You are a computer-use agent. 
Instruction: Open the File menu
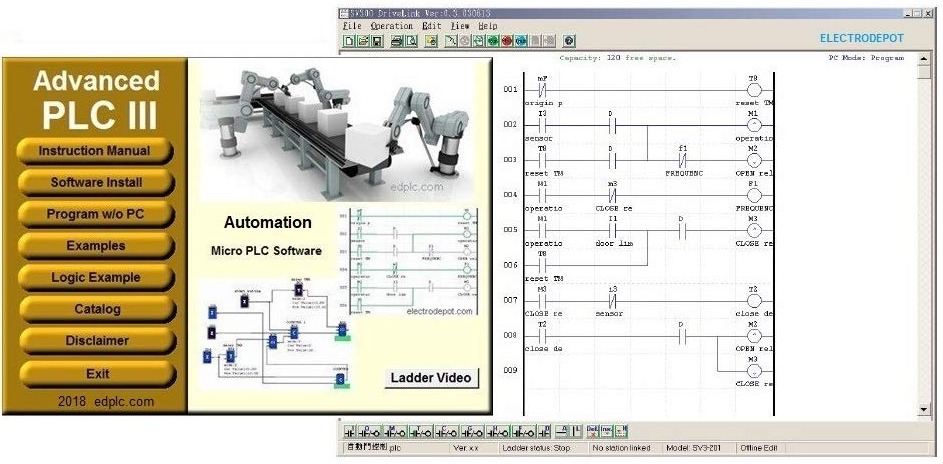click(352, 26)
